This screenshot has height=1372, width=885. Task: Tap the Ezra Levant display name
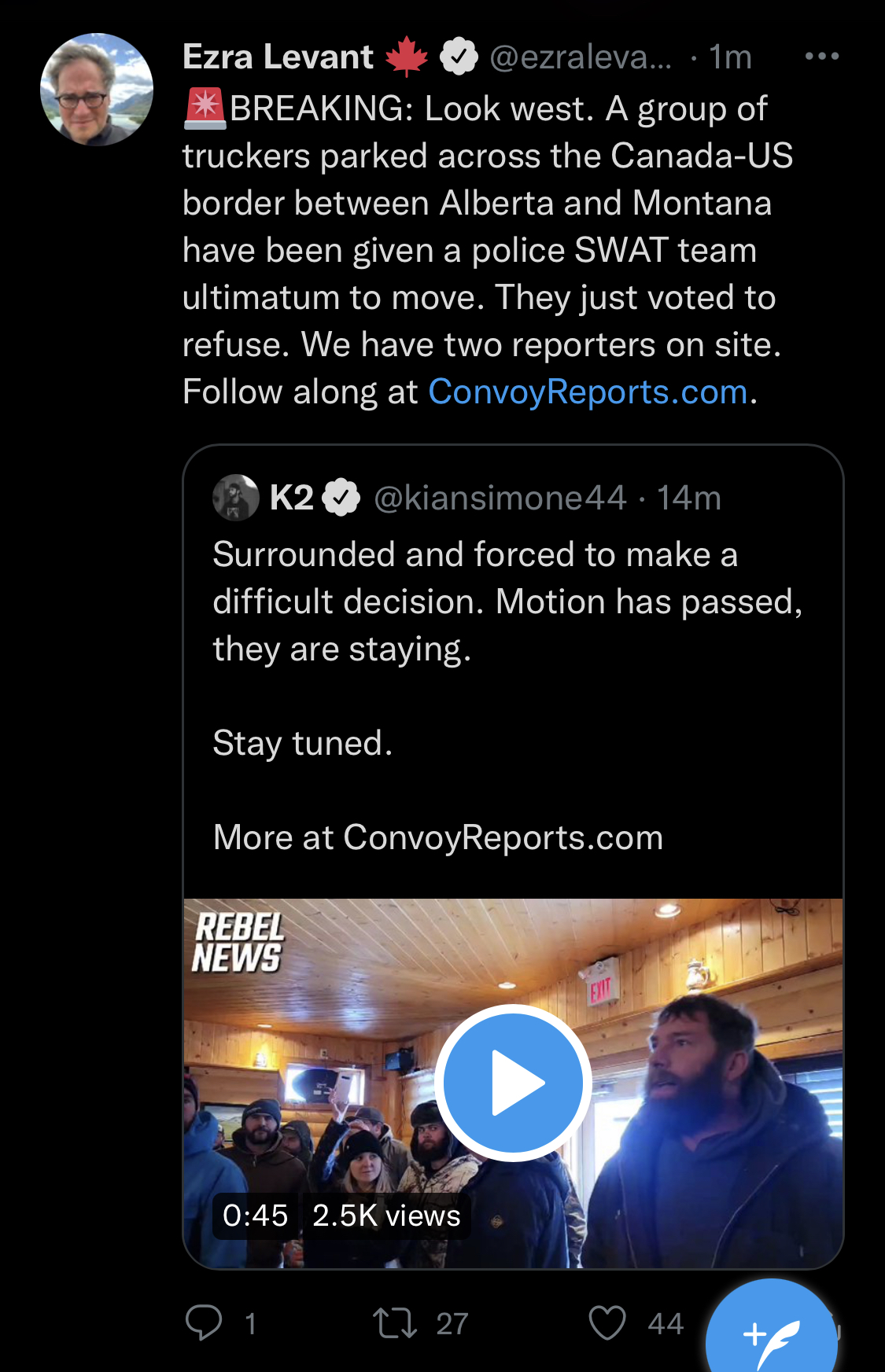tap(278, 57)
